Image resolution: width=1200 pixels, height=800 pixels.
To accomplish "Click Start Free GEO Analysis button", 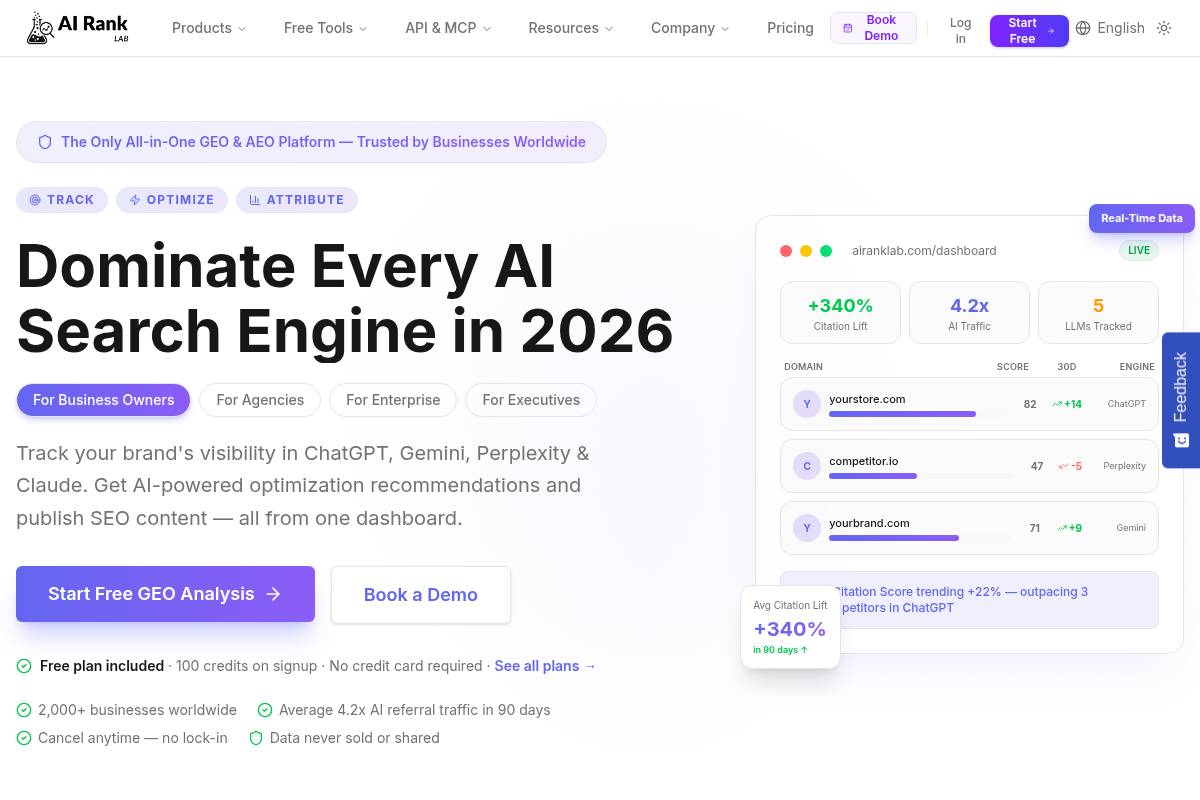I will (165, 594).
